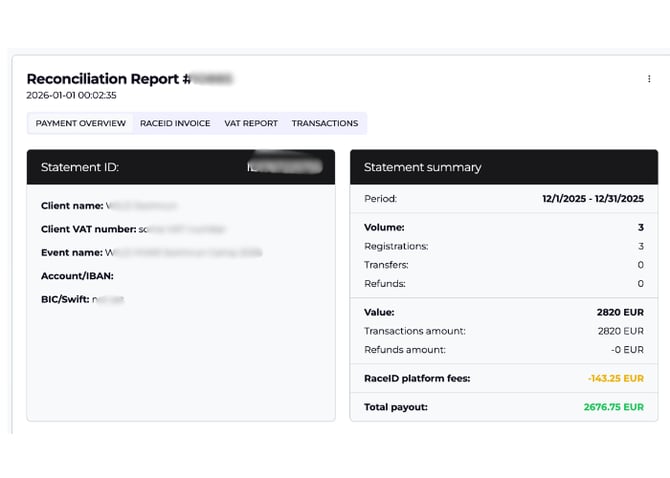This screenshot has height=478, width=670.
Task: Go to the Transactions tab
Action: 324,123
